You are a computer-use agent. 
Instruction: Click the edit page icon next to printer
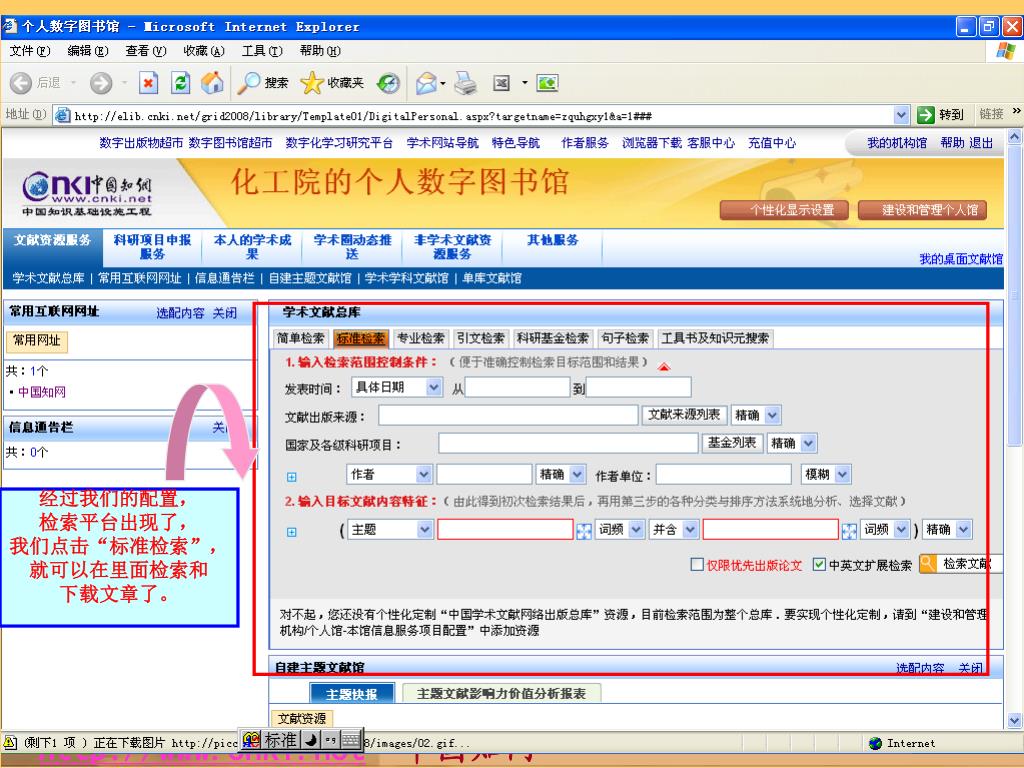(501, 83)
